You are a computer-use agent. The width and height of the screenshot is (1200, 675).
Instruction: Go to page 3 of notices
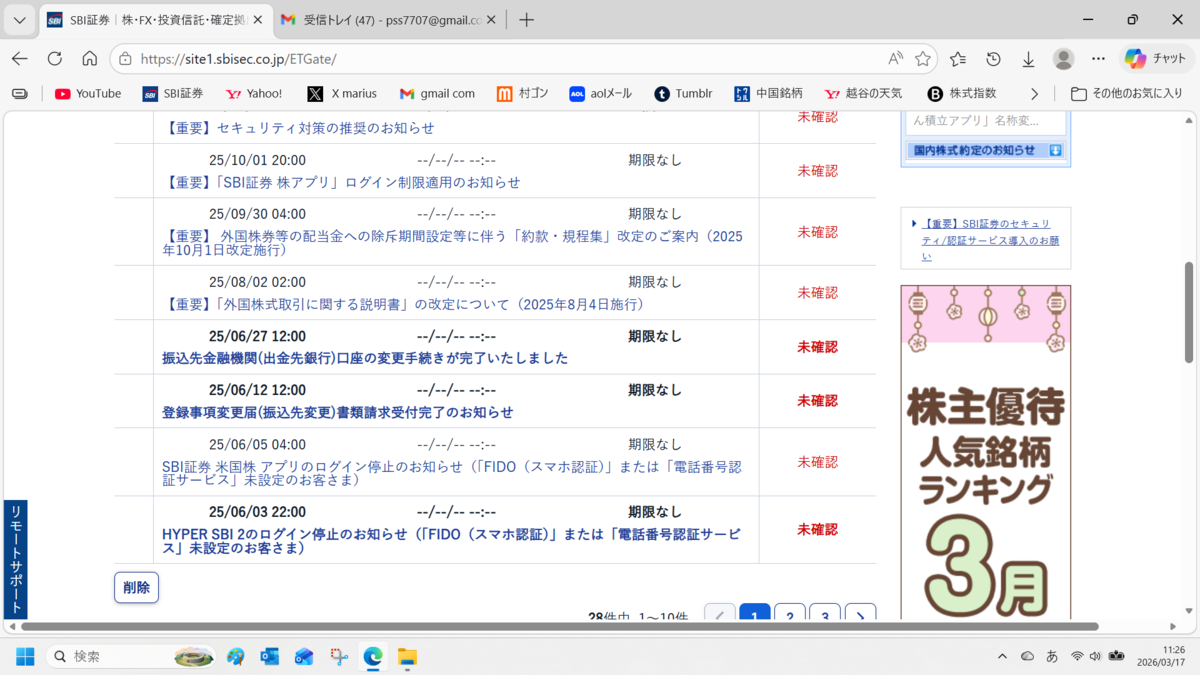tap(825, 611)
